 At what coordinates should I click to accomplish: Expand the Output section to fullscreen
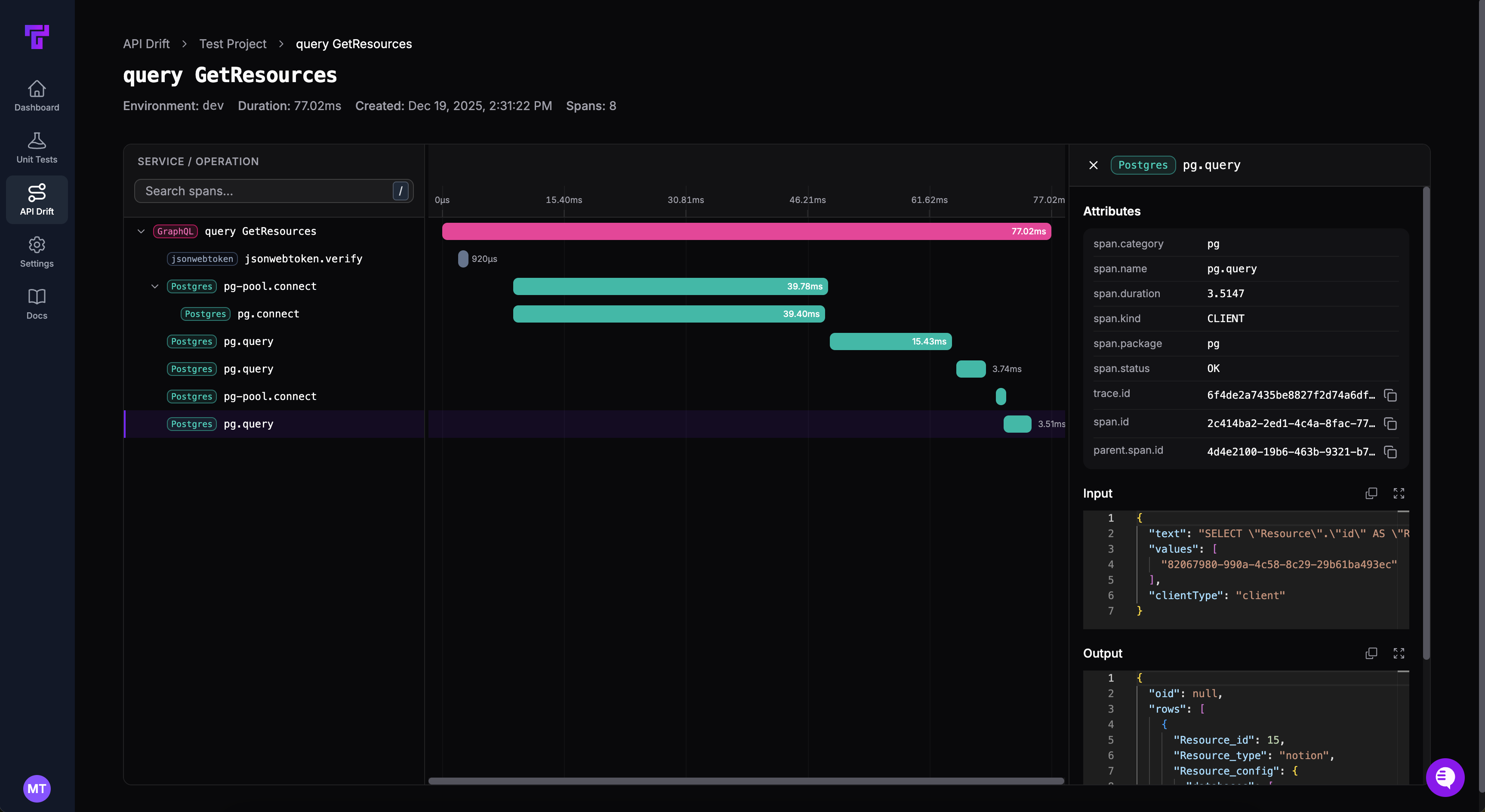(1399, 653)
